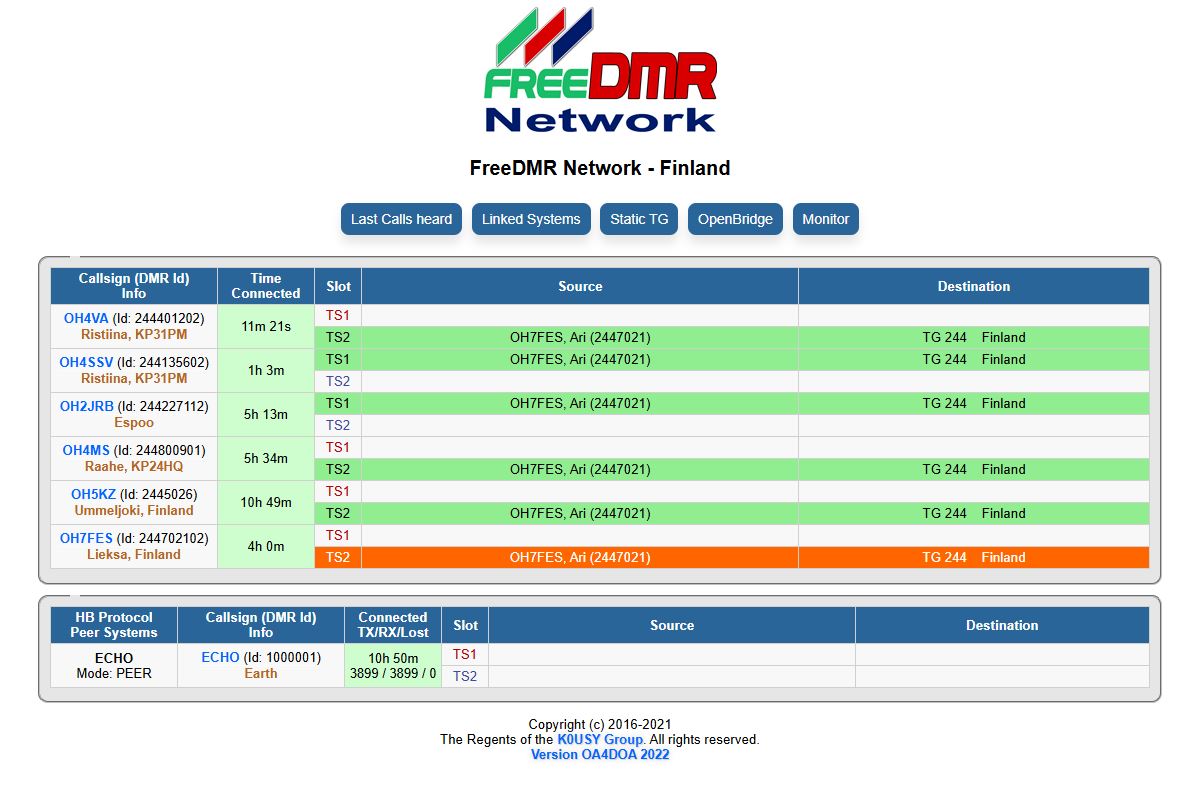Click the 'Time Connected' column header
Viewport: 1187px width, 787px height.
click(x=266, y=286)
